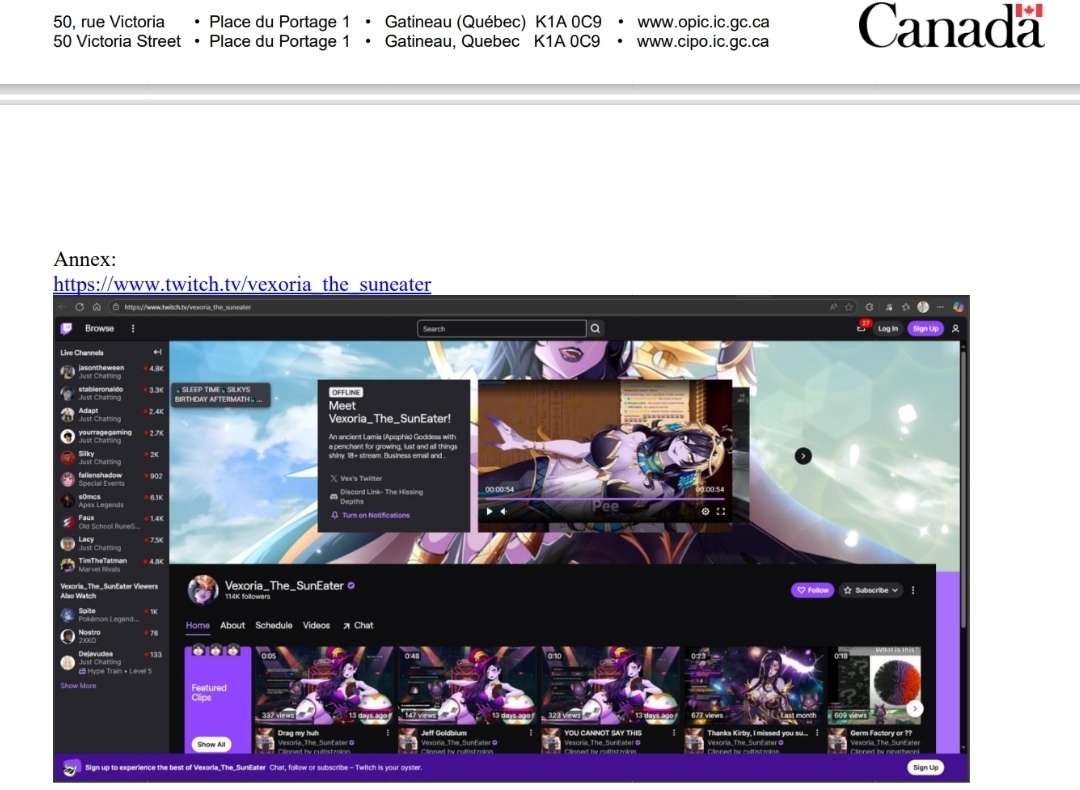Mute the clip player audio
Image resolution: width=1080 pixels, height=790 pixels.
[504, 510]
